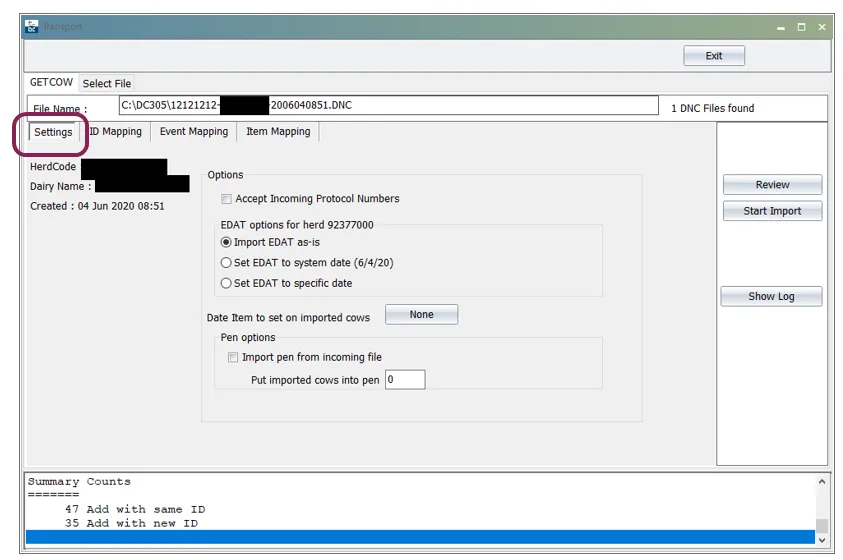Open the Event Mapping tab

pos(194,132)
